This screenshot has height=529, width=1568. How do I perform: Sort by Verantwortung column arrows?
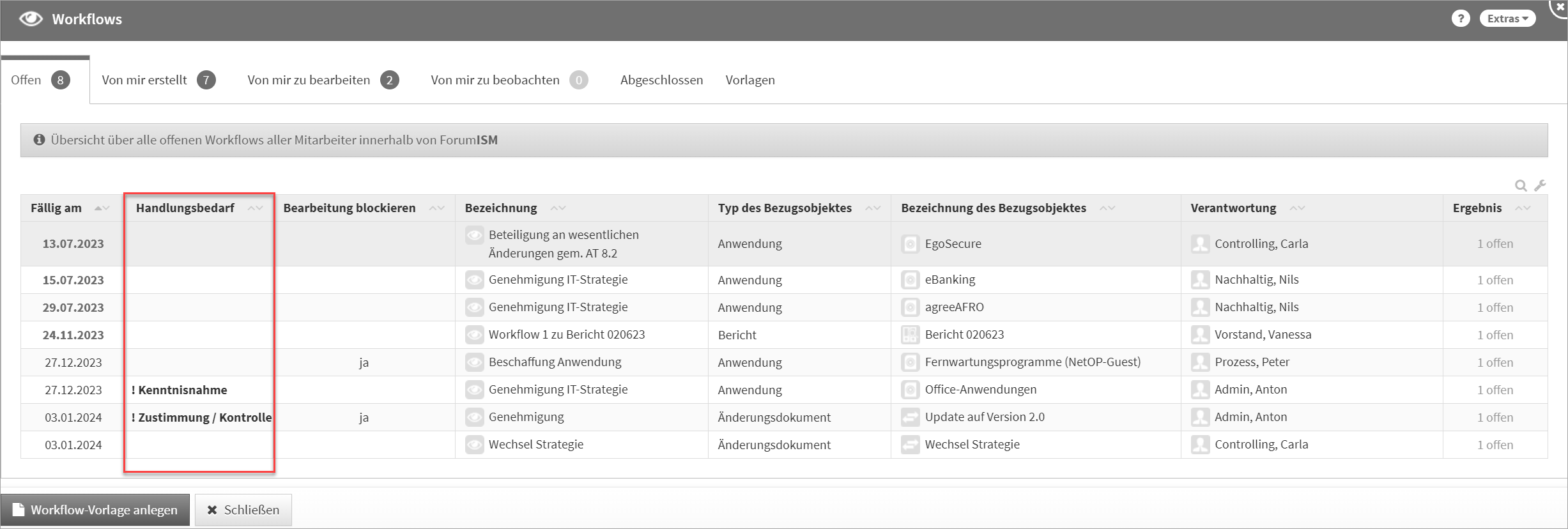pyautogui.click(x=1297, y=208)
